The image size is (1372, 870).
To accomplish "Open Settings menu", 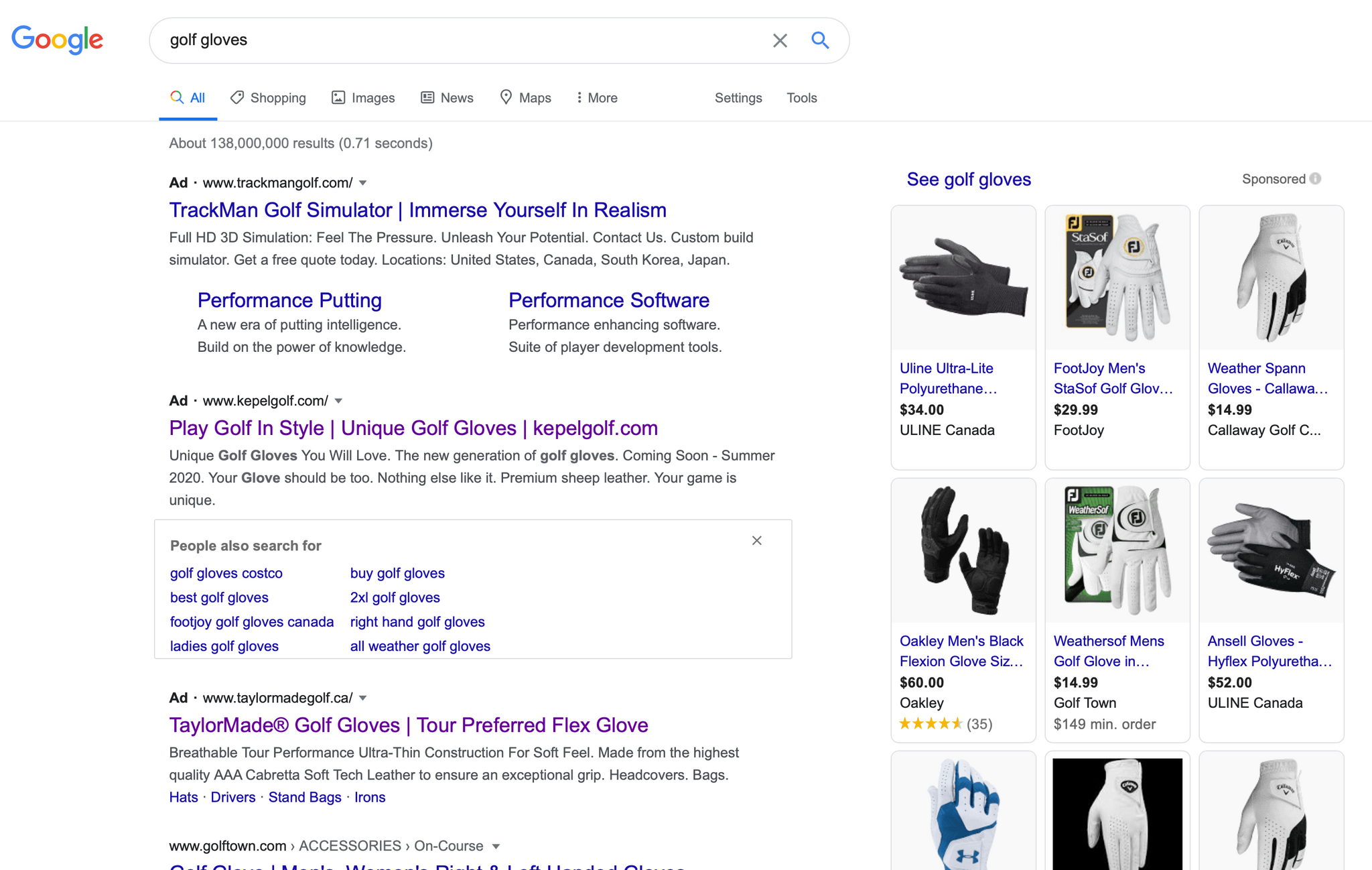I will [x=738, y=98].
